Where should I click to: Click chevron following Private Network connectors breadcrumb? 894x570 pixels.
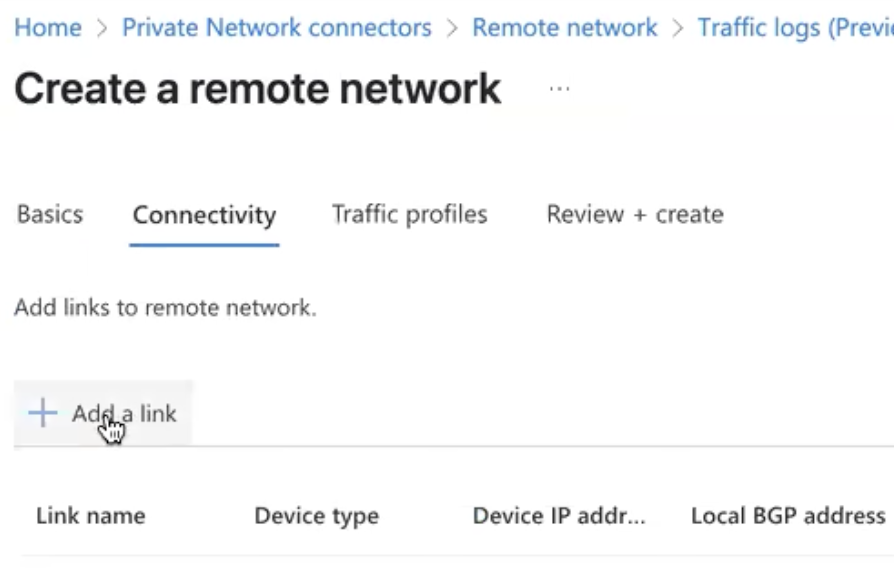[x=452, y=28]
